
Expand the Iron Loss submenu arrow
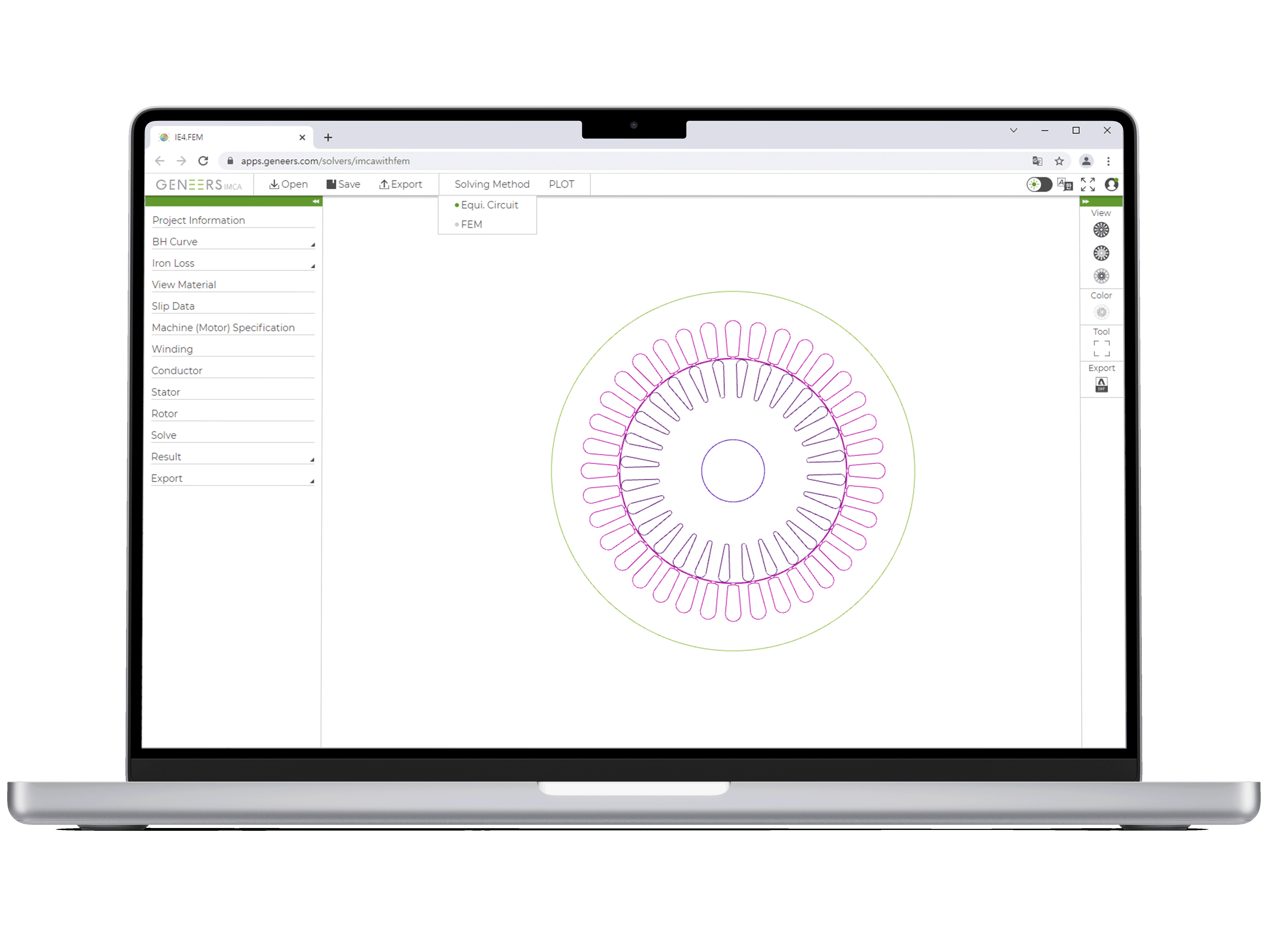coord(313,266)
